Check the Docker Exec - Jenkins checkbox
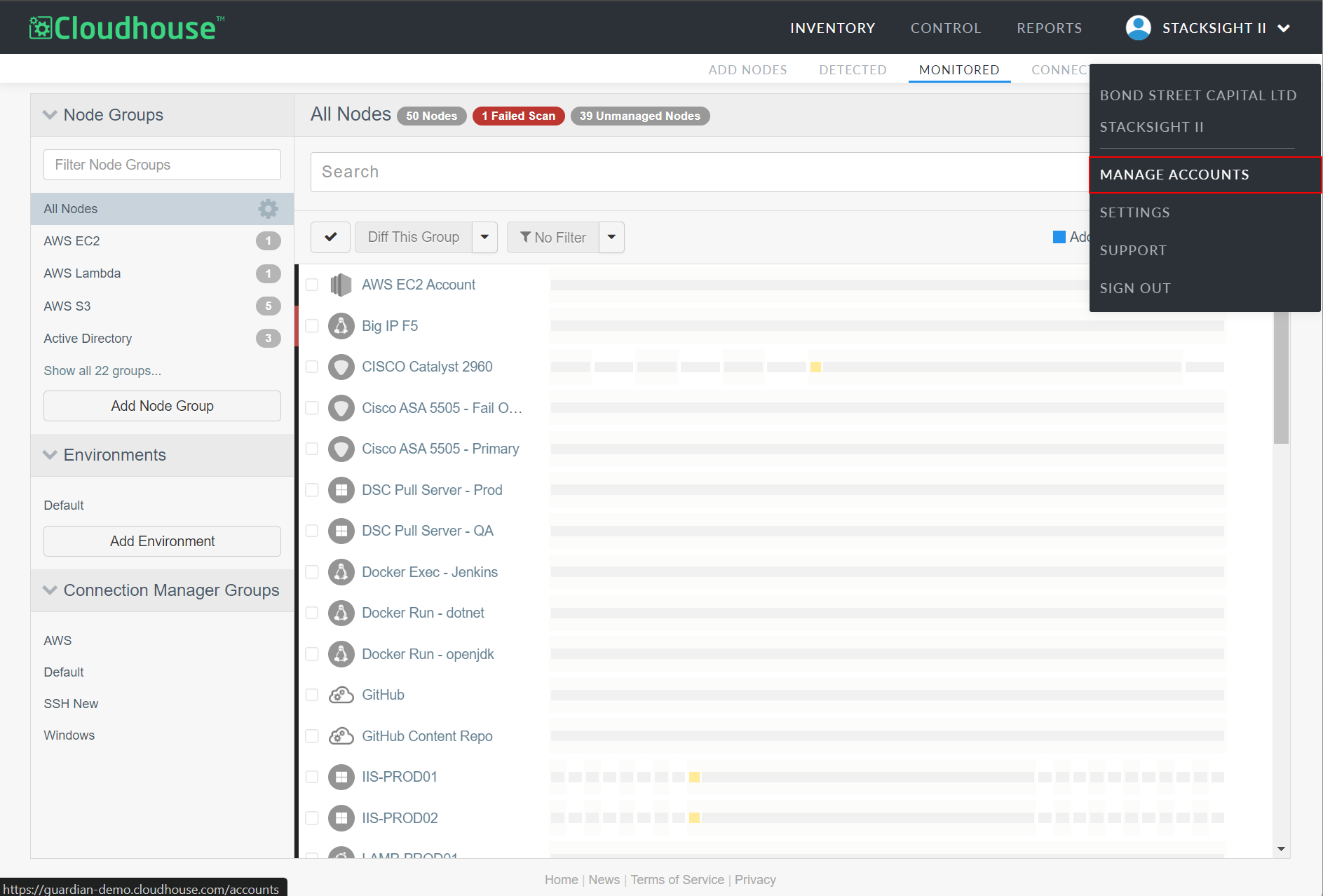 pyautogui.click(x=312, y=572)
